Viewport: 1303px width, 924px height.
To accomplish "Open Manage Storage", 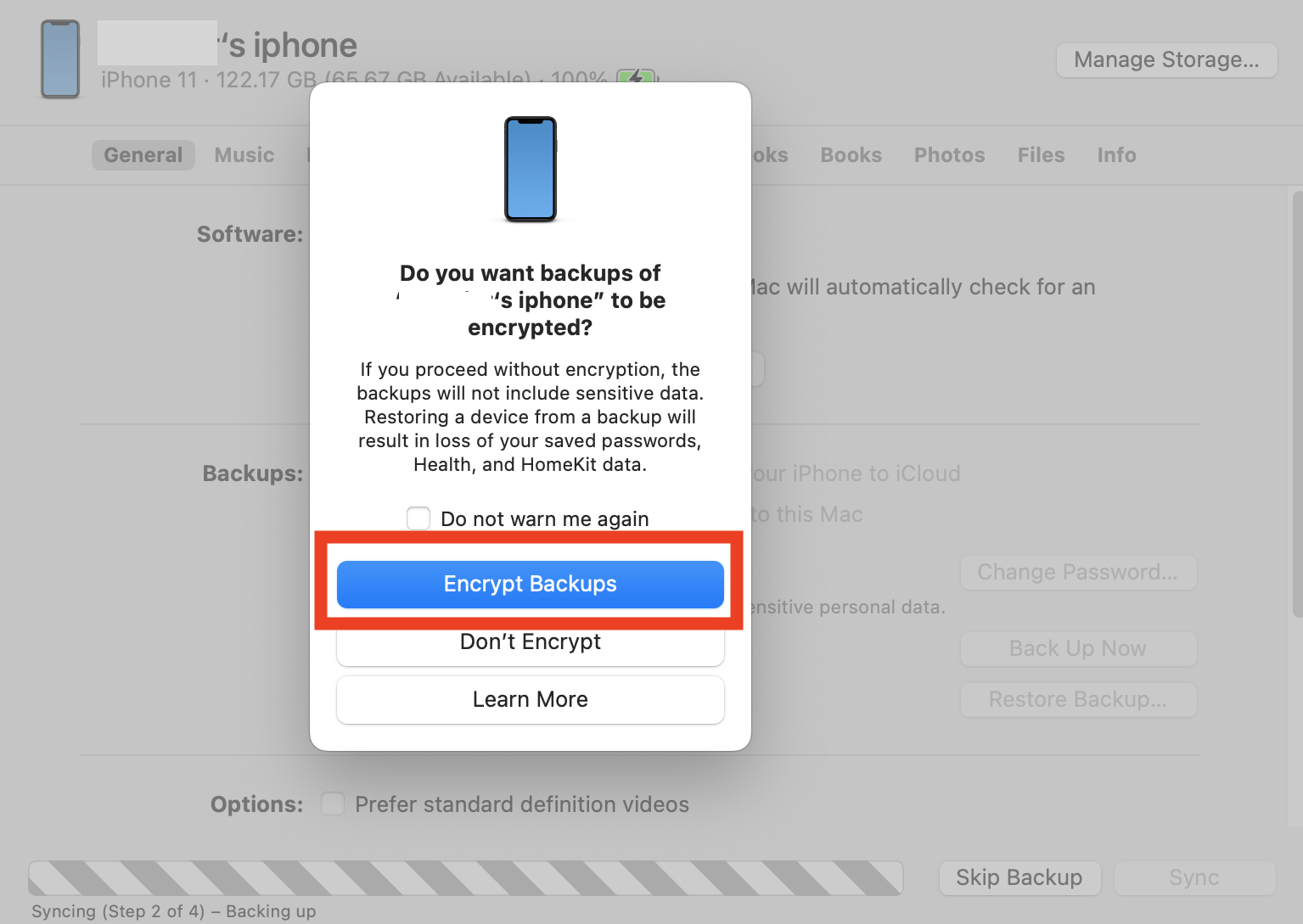I will (1166, 59).
